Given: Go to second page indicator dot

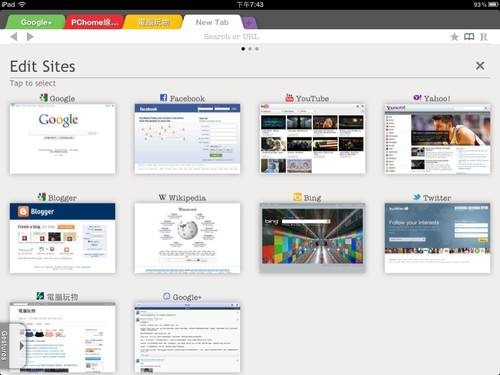Looking at the screenshot, I should click(x=250, y=49).
